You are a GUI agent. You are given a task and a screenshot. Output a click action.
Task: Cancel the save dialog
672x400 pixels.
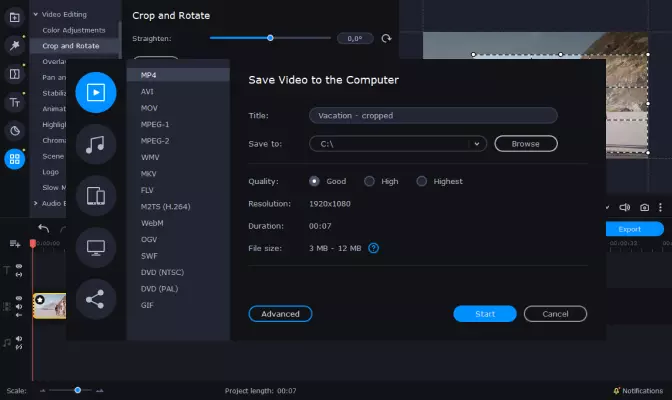click(x=555, y=314)
